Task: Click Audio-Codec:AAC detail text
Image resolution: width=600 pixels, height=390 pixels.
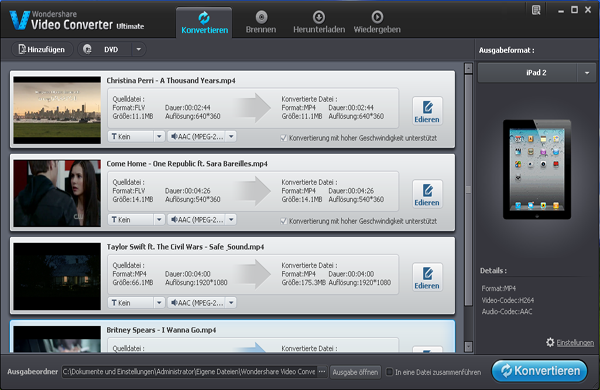Action: pos(507,312)
